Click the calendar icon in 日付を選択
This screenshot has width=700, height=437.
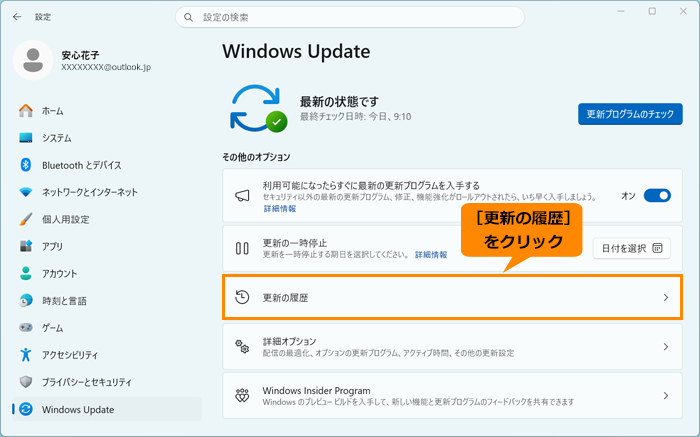tap(658, 248)
